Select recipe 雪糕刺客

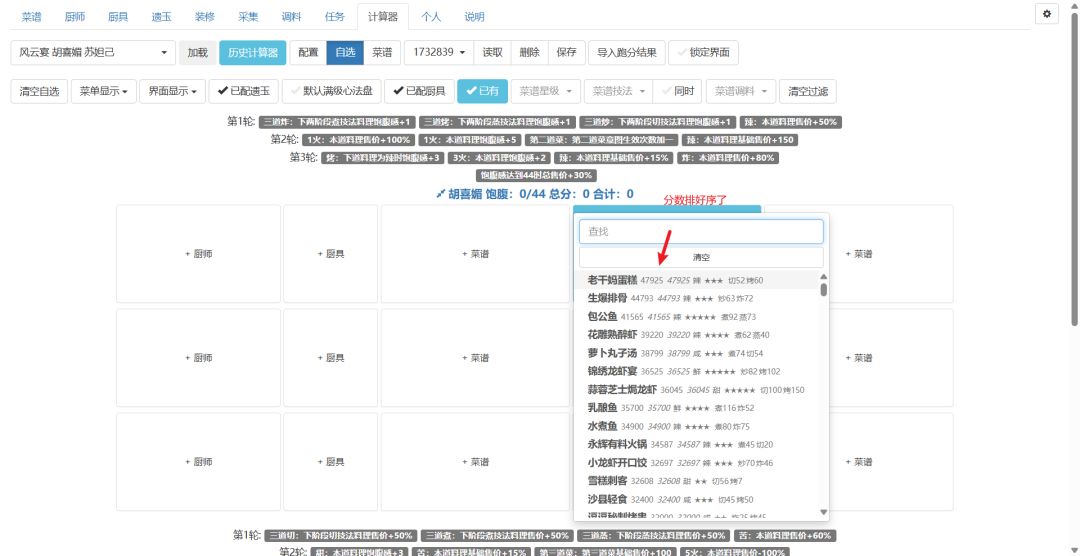pos(696,481)
